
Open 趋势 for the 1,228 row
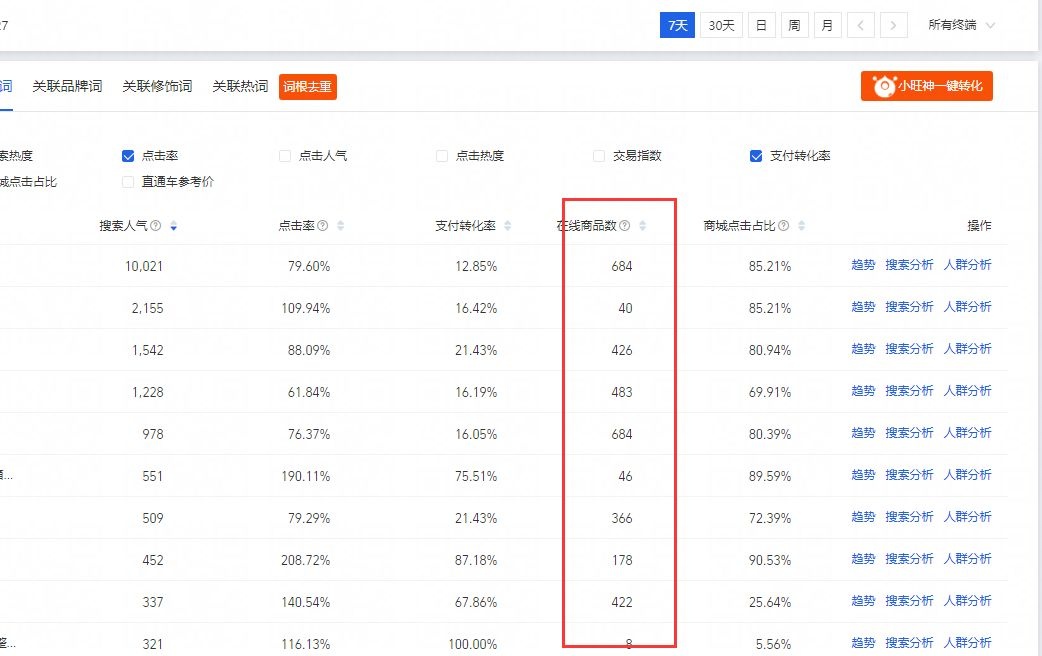[x=863, y=391]
